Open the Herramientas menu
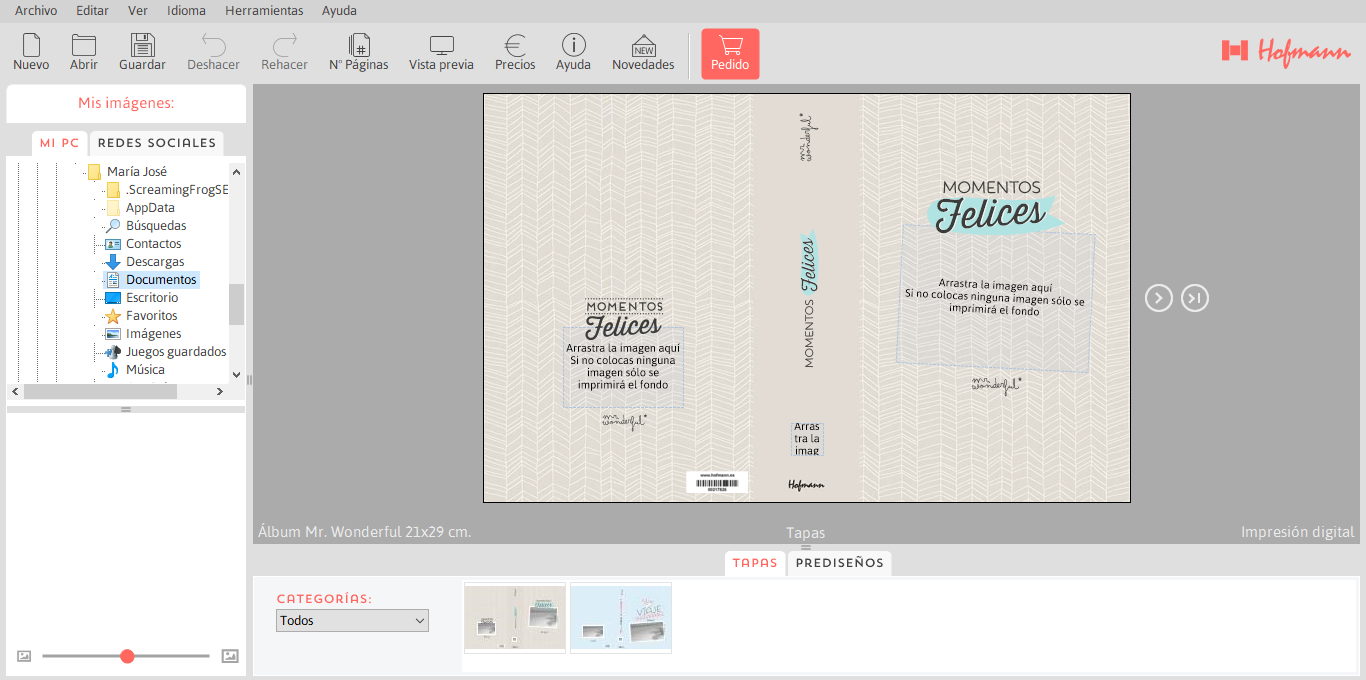1366x680 pixels. 264,11
